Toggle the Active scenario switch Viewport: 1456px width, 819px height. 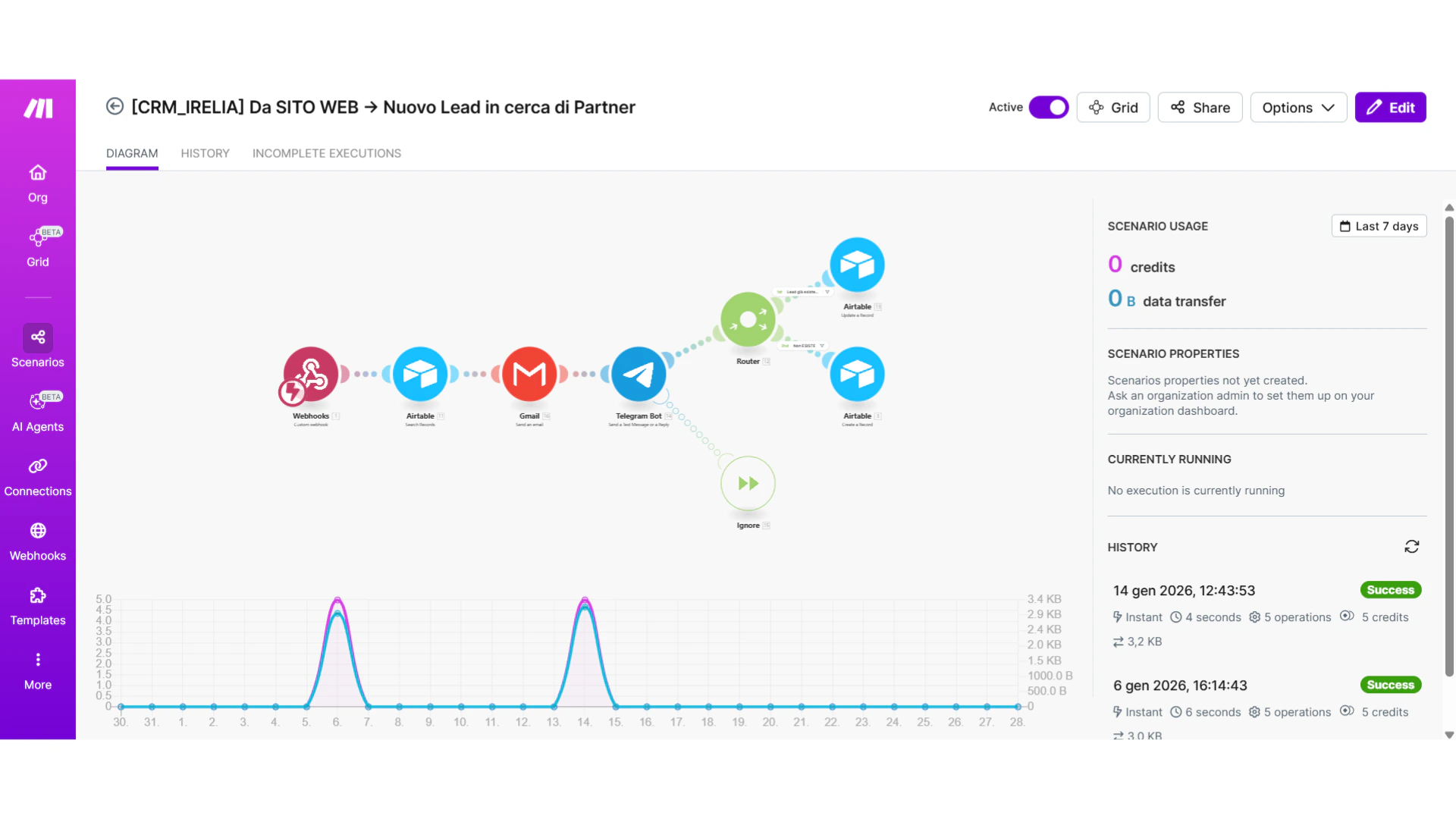[1048, 108]
